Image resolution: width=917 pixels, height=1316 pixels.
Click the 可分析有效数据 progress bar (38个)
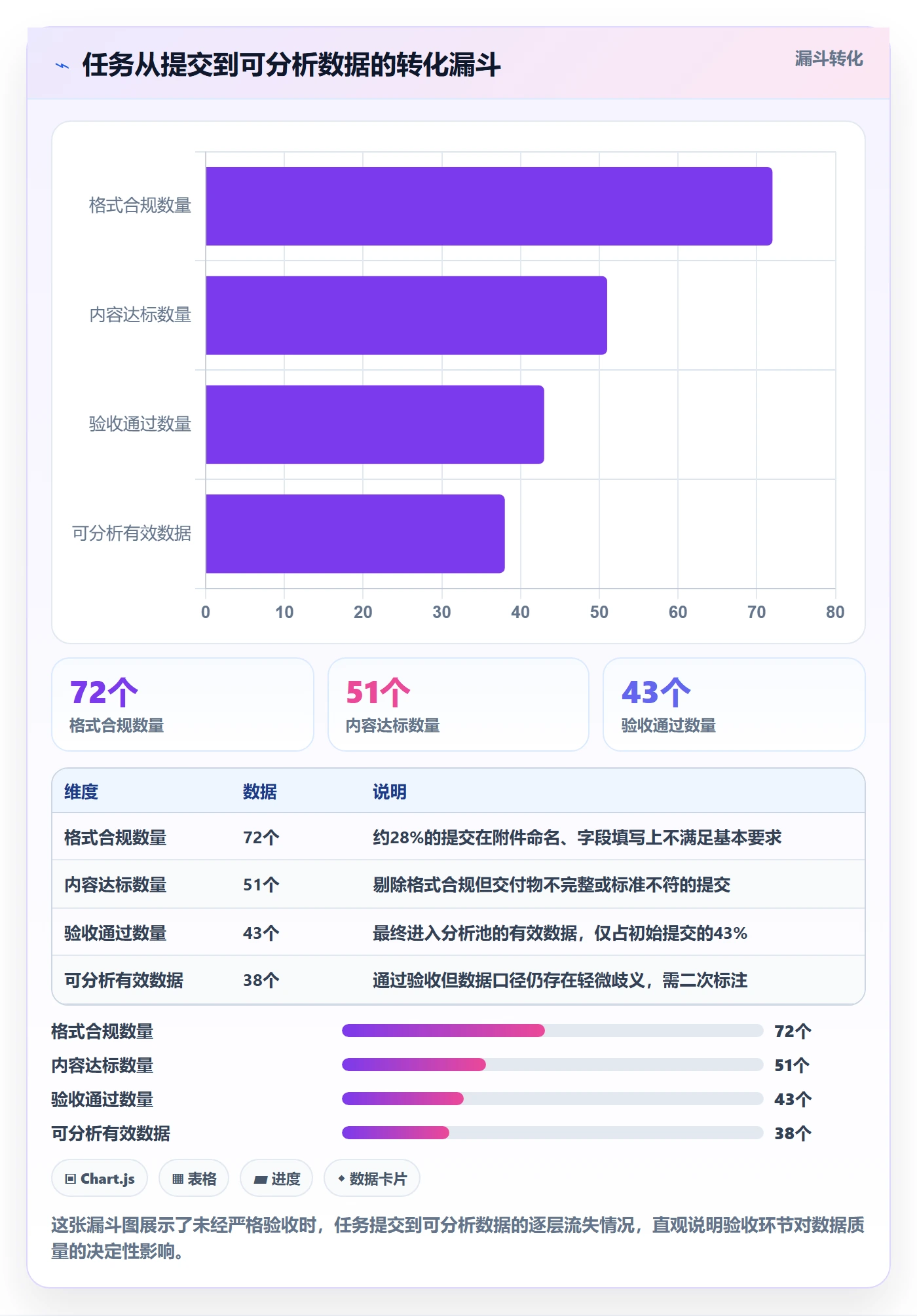coord(552,1133)
